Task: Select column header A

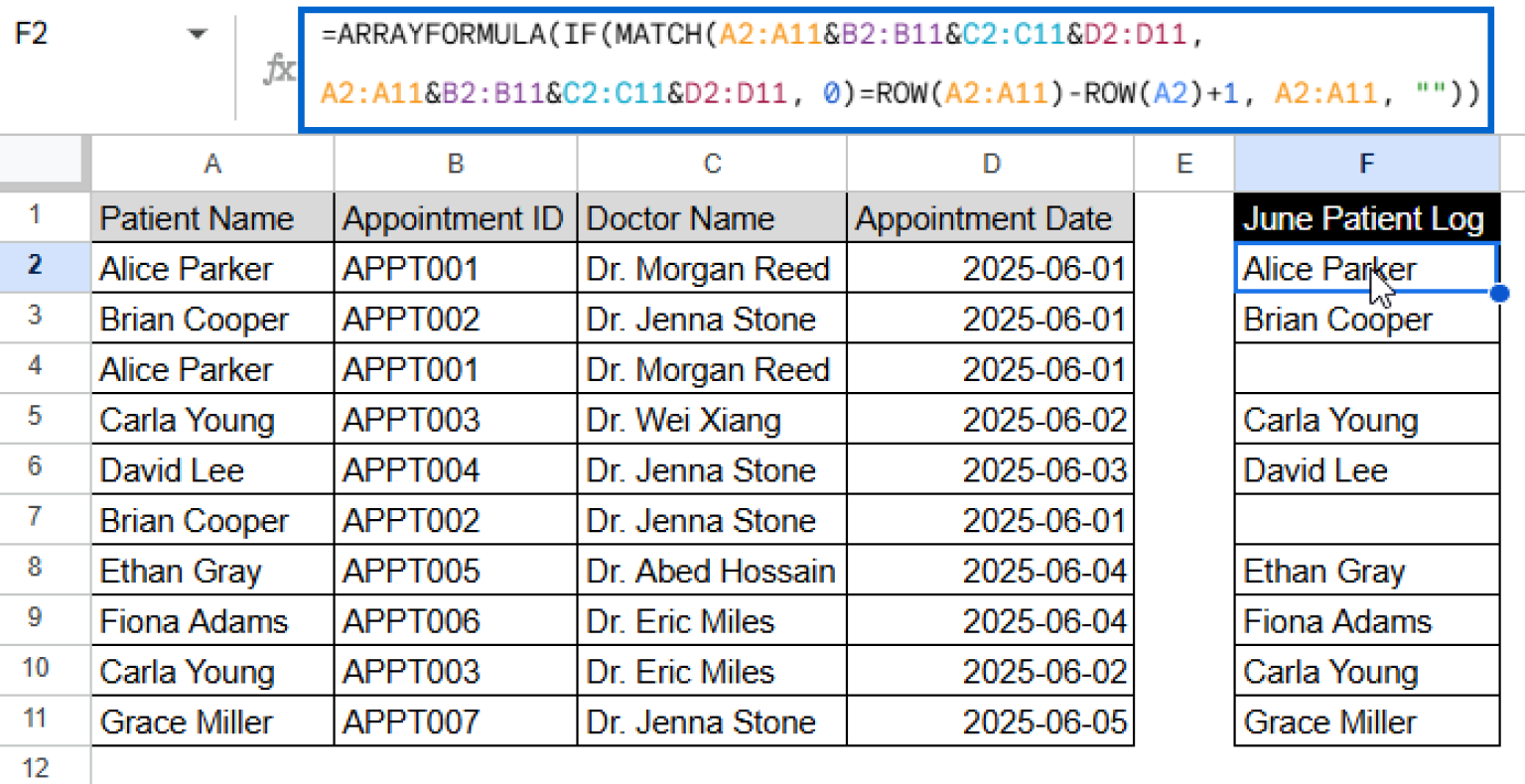Action: [211, 163]
